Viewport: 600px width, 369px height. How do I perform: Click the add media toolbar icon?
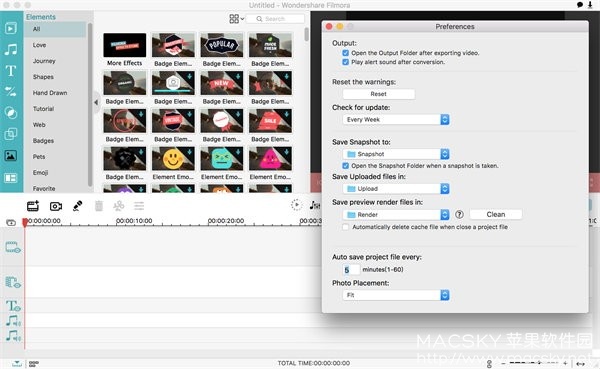[33, 206]
